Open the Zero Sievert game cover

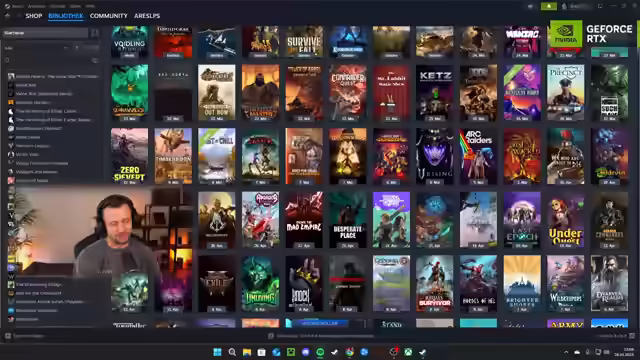click(129, 156)
